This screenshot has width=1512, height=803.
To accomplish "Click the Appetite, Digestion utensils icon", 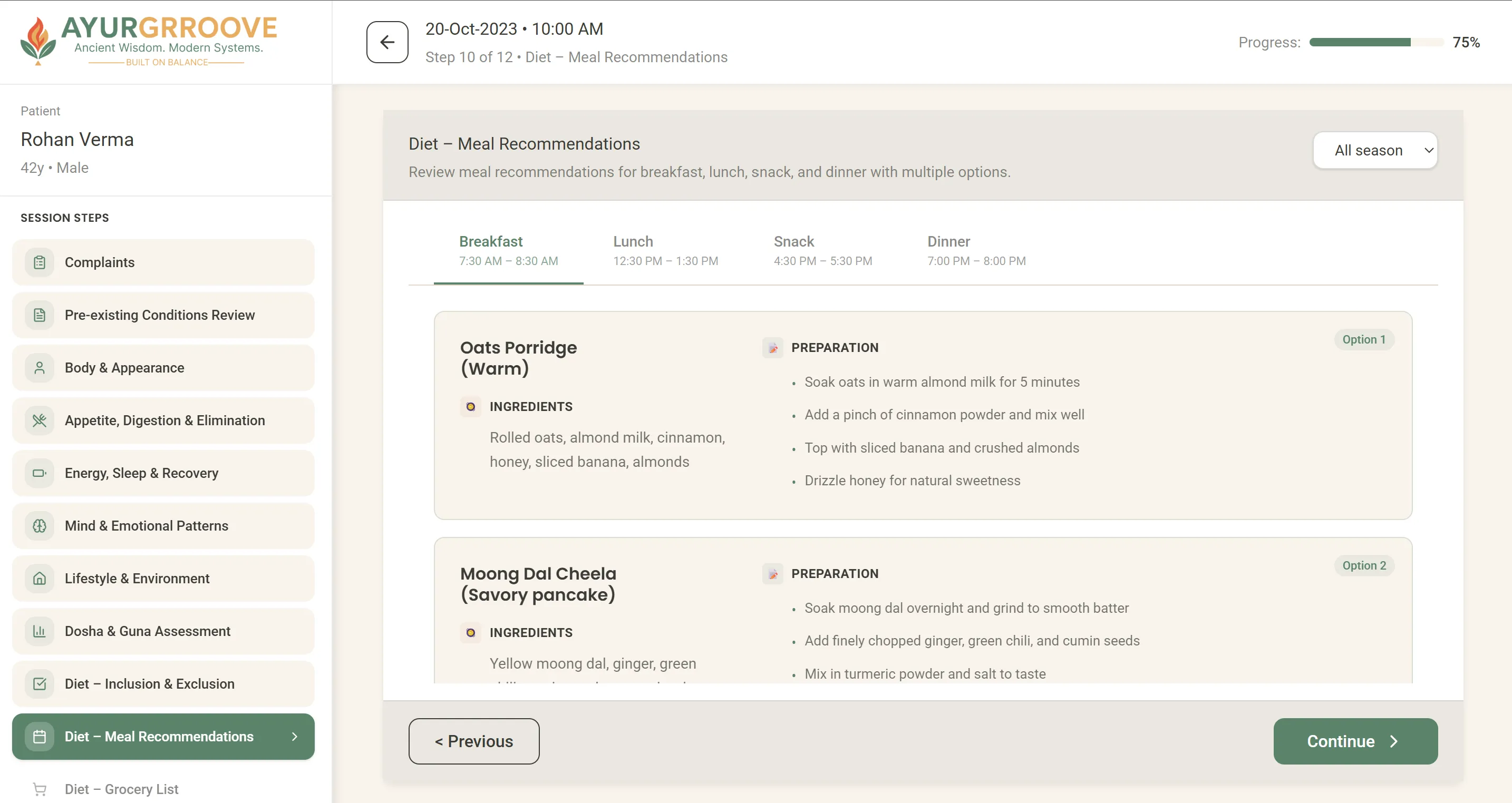I will pyautogui.click(x=40, y=420).
